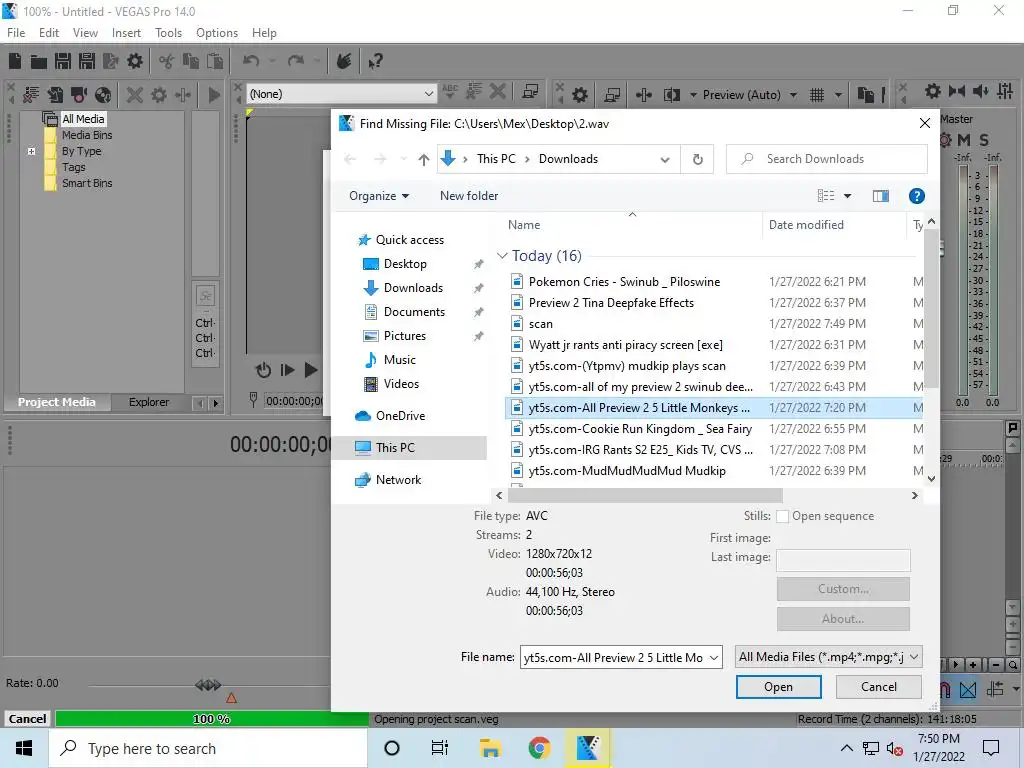The height and width of the screenshot is (768, 1024).
Task: Open Google Chrome from the taskbar
Action: click(x=539, y=748)
